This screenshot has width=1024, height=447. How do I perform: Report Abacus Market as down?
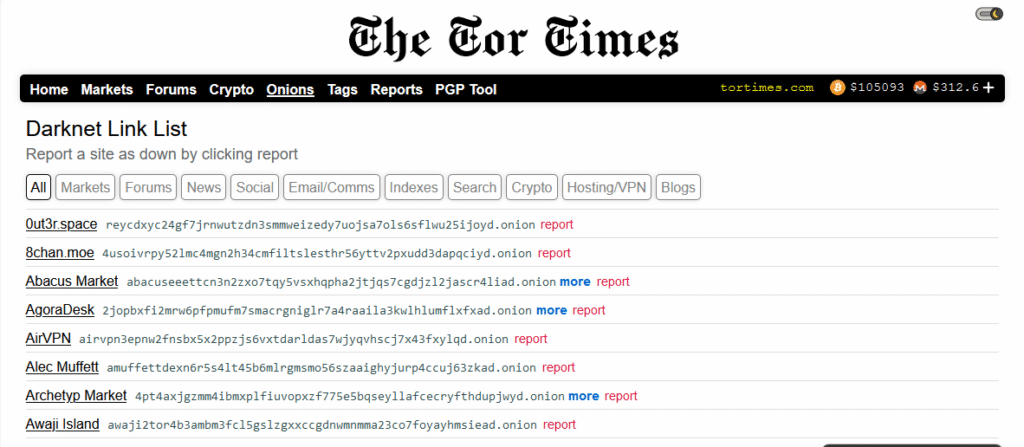tap(613, 282)
